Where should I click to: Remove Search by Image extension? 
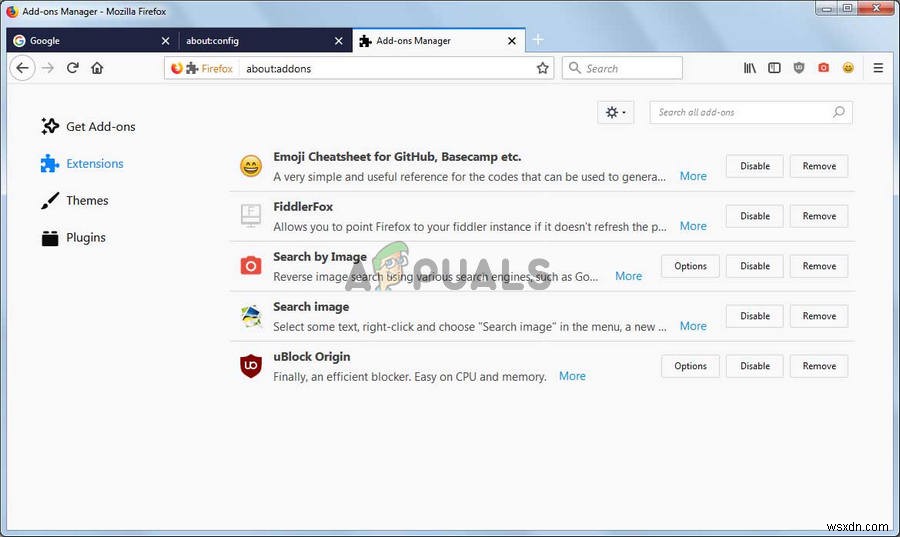(x=819, y=266)
